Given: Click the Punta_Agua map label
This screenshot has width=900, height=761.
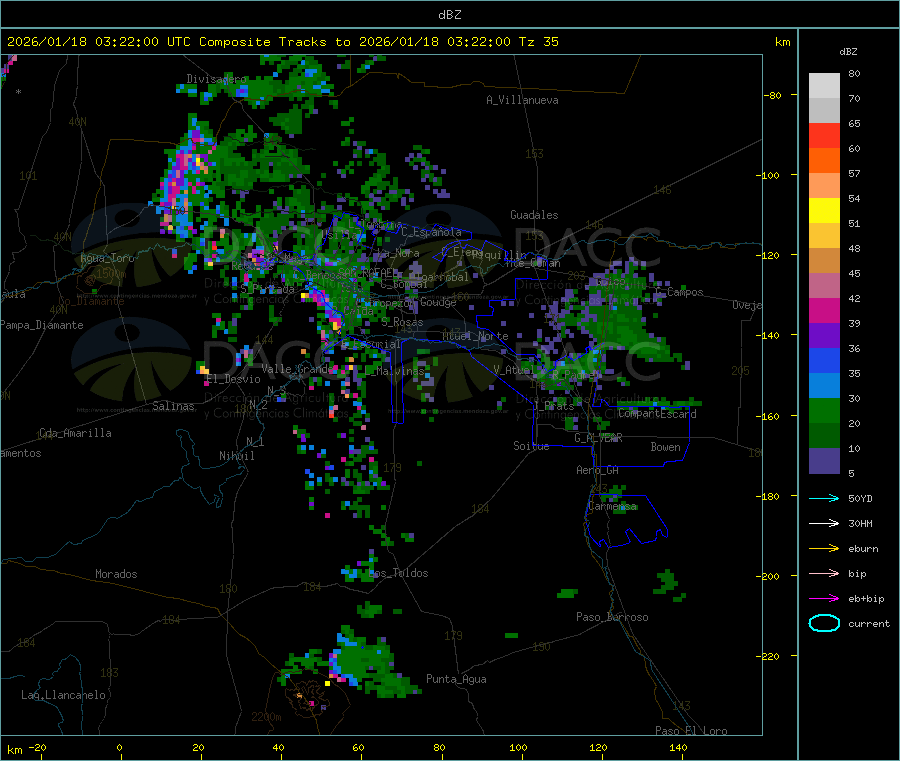Looking at the screenshot, I should coord(456,679).
